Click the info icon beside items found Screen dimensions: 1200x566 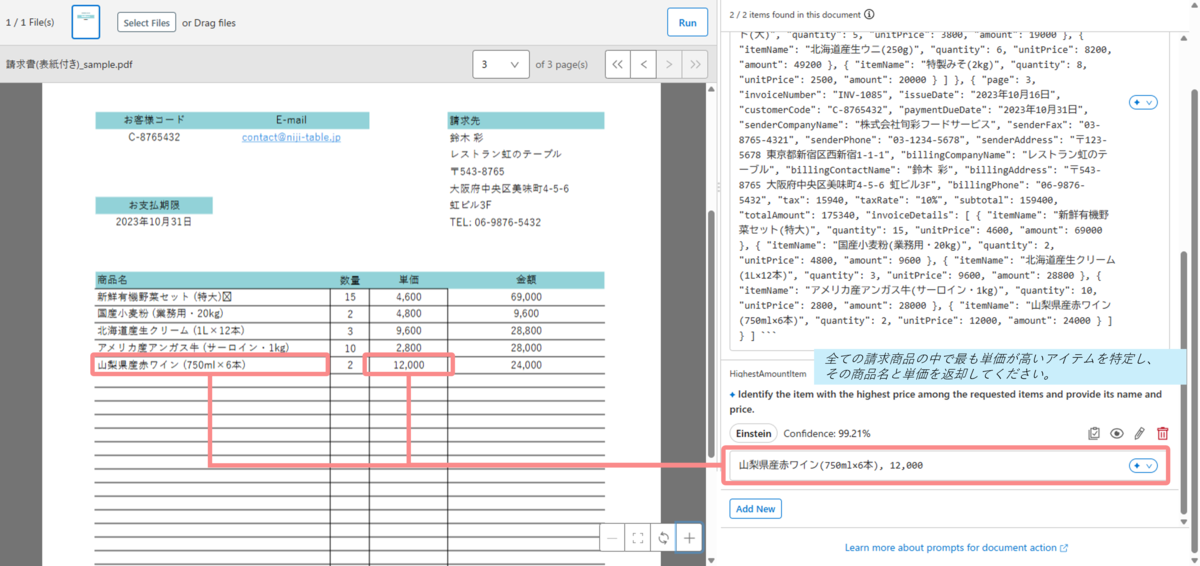pos(870,14)
